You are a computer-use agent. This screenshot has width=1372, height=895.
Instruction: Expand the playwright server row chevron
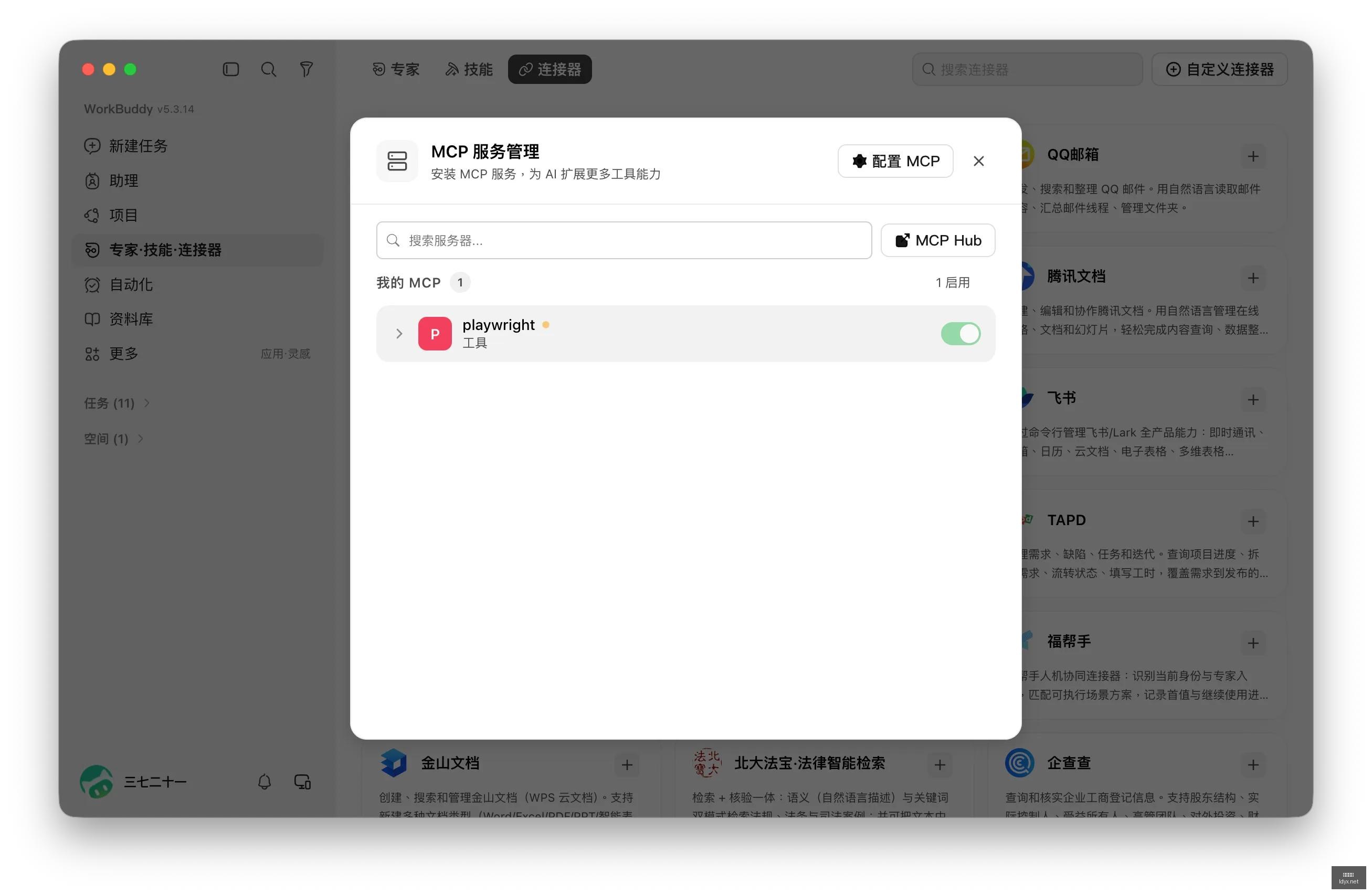[x=399, y=334]
